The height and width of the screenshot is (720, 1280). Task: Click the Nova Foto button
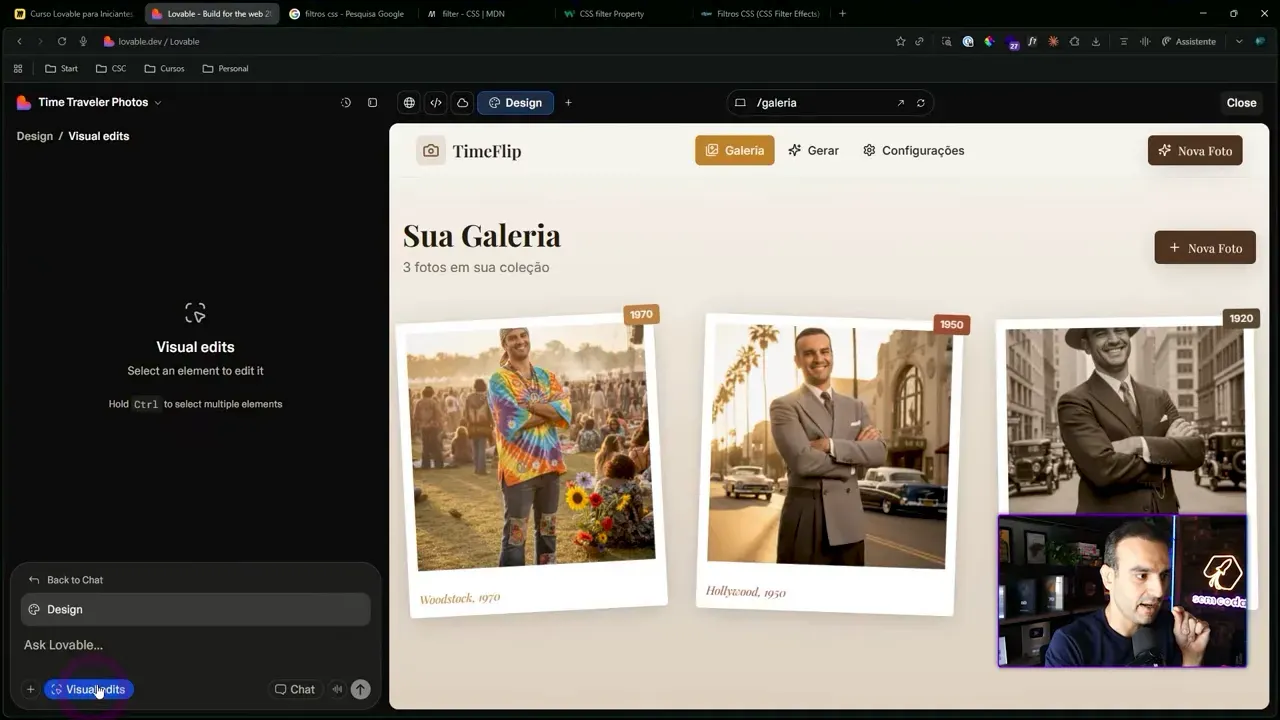1195,150
